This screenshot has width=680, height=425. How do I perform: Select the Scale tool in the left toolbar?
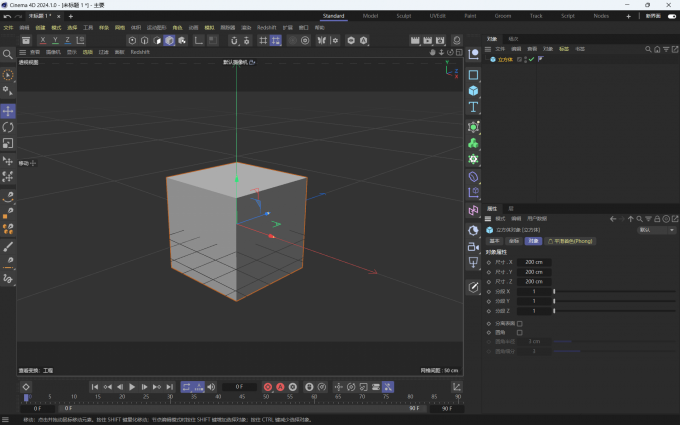tap(8, 143)
